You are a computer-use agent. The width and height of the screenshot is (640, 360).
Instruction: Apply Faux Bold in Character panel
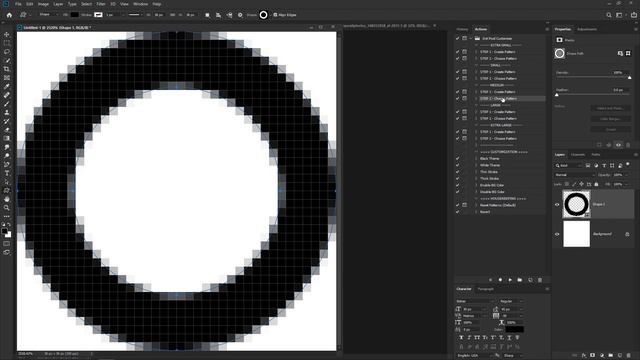click(x=461, y=338)
